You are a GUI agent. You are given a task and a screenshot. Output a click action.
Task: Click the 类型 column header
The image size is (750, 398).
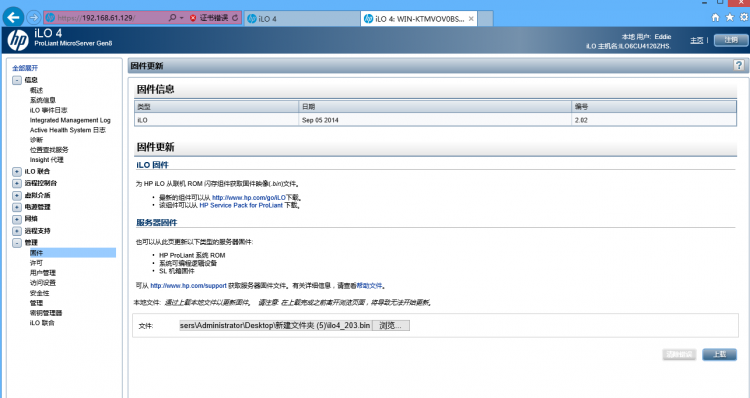[216, 107]
